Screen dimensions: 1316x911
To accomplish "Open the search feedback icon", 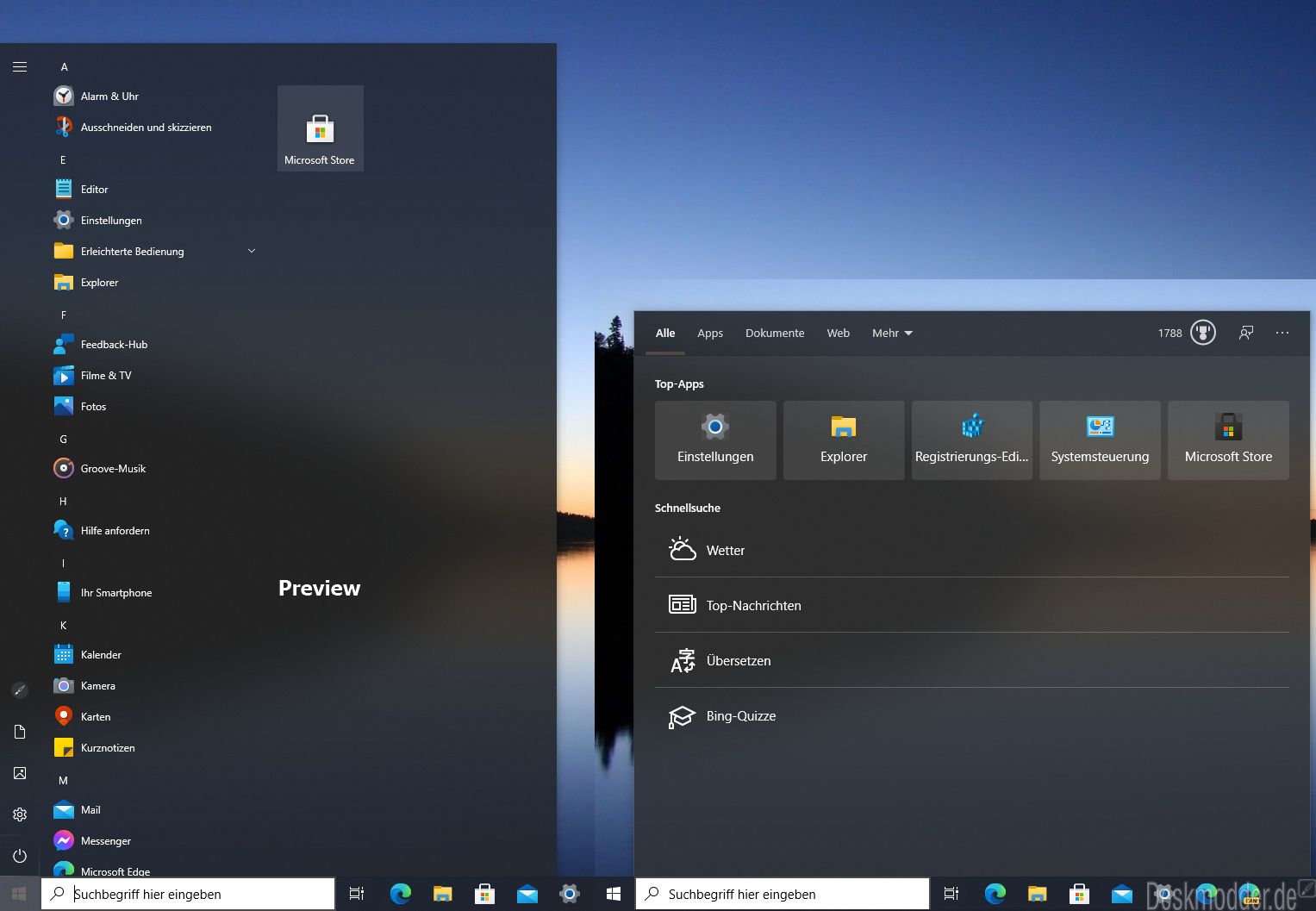I will pos(1246,333).
